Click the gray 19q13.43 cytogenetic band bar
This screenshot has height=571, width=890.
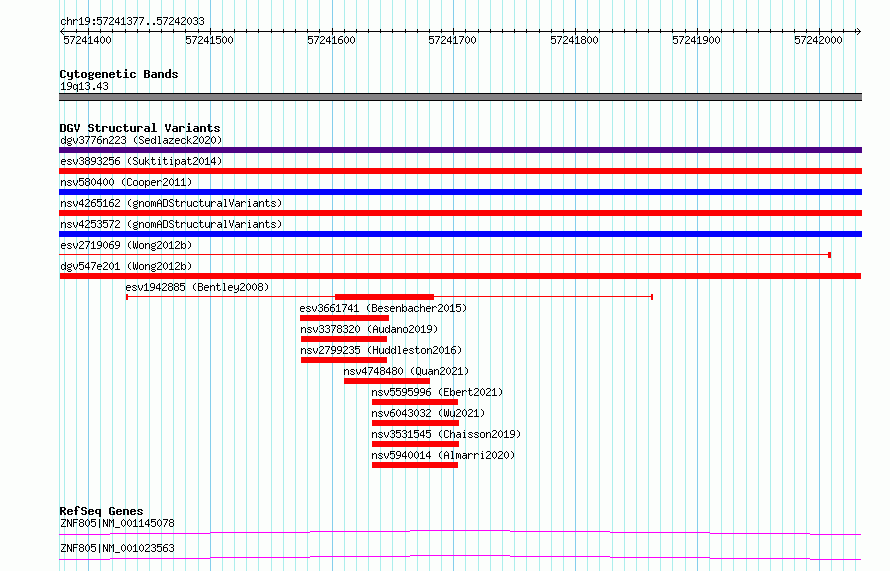[460, 97]
